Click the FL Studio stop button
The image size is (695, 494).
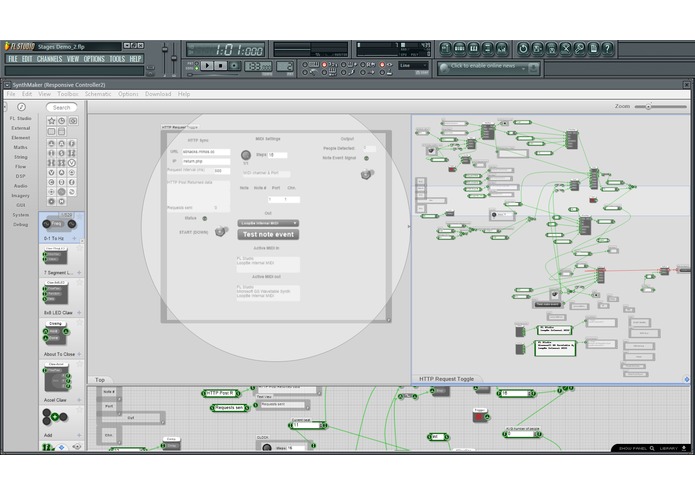pos(220,66)
